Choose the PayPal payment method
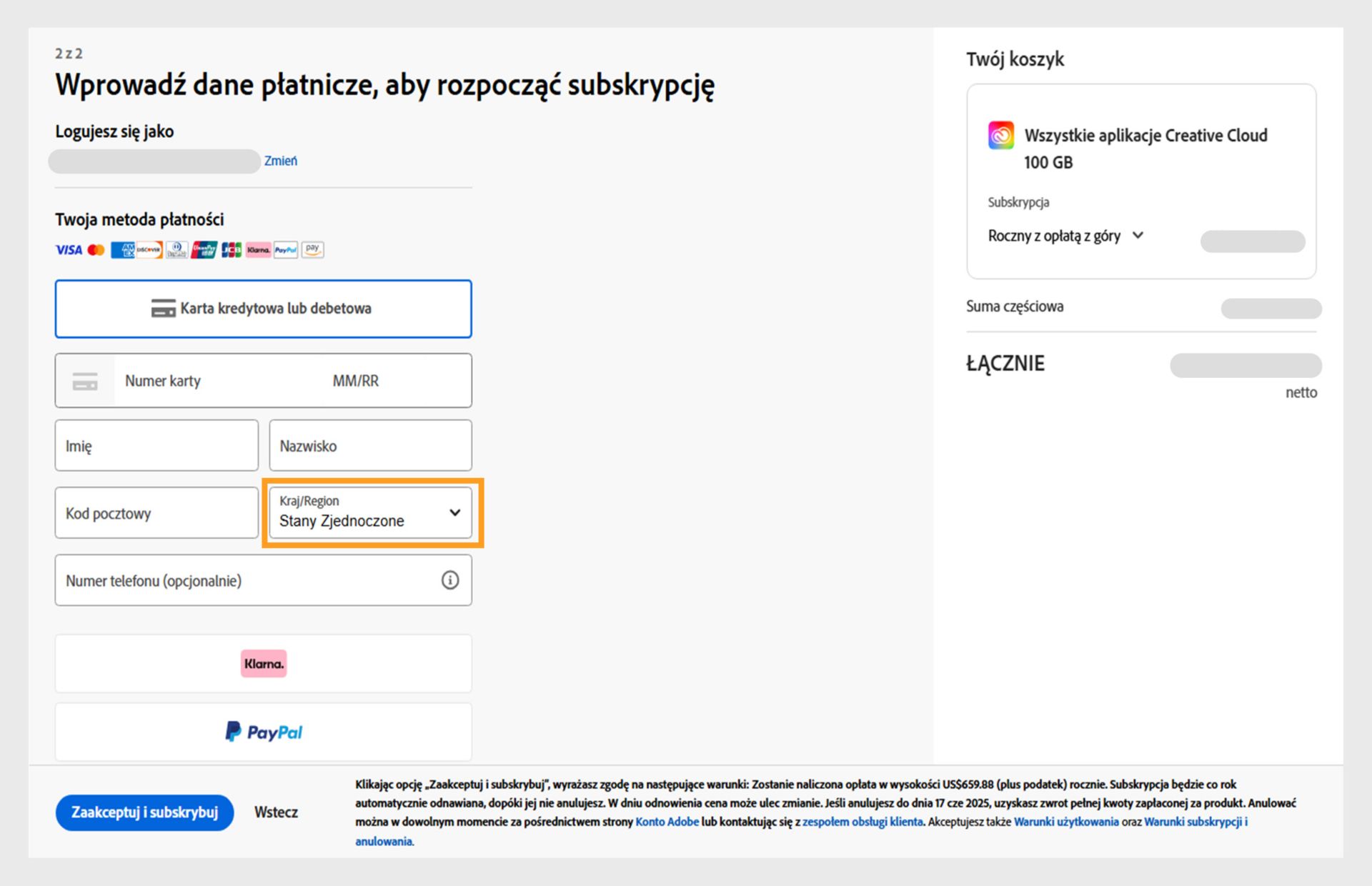Image resolution: width=1372 pixels, height=886 pixels. coord(263,732)
